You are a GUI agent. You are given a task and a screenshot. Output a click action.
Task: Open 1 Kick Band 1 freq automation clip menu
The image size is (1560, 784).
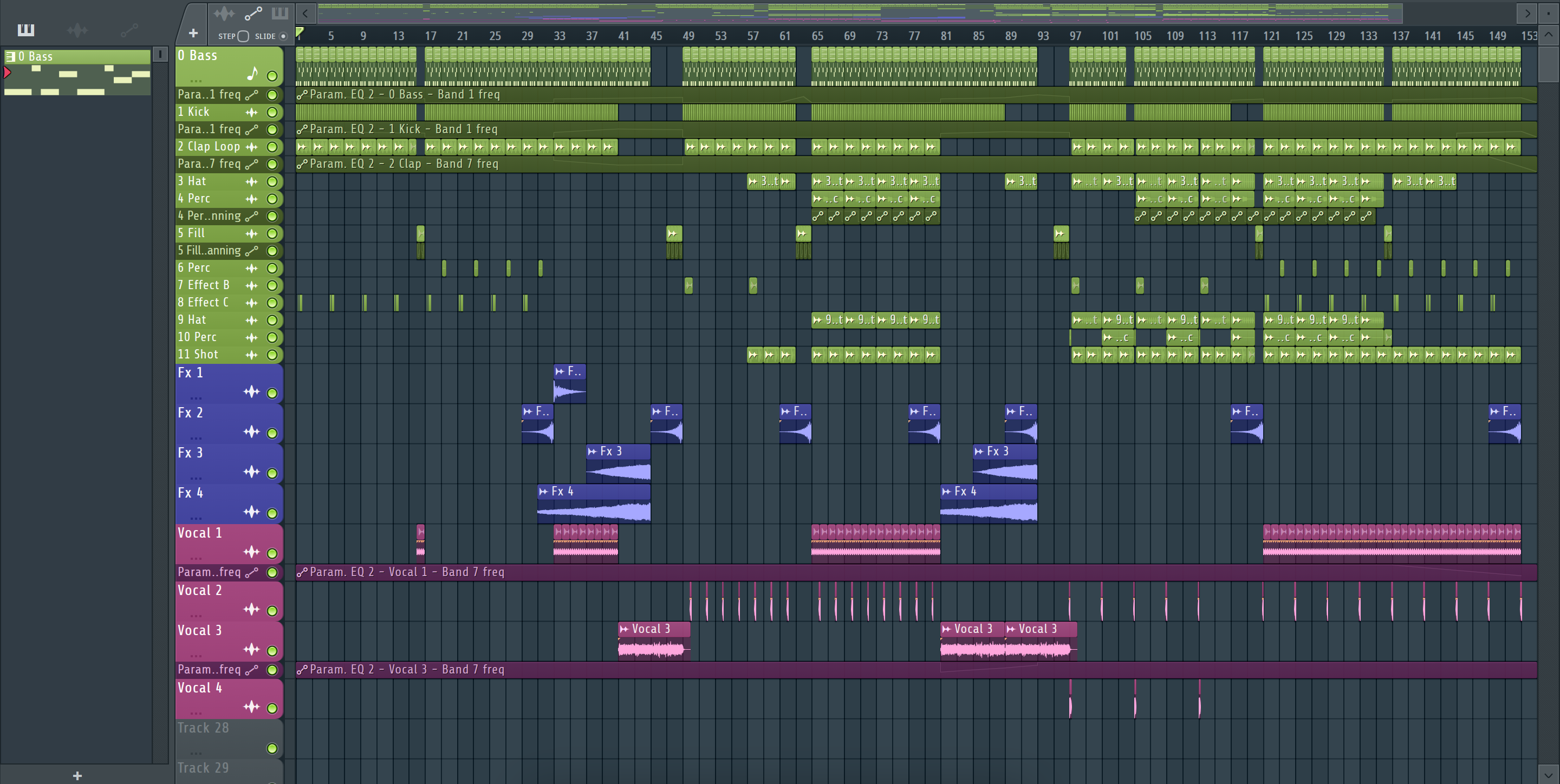click(x=302, y=129)
